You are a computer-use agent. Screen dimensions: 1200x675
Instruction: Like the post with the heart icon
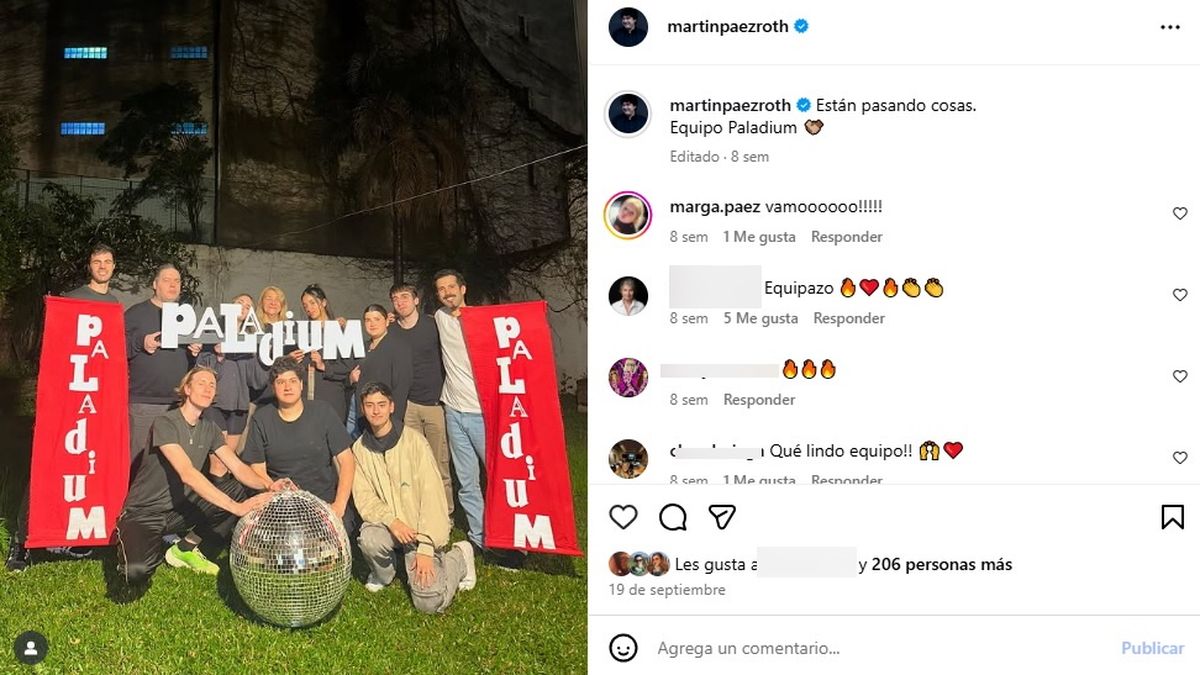pyautogui.click(x=623, y=517)
